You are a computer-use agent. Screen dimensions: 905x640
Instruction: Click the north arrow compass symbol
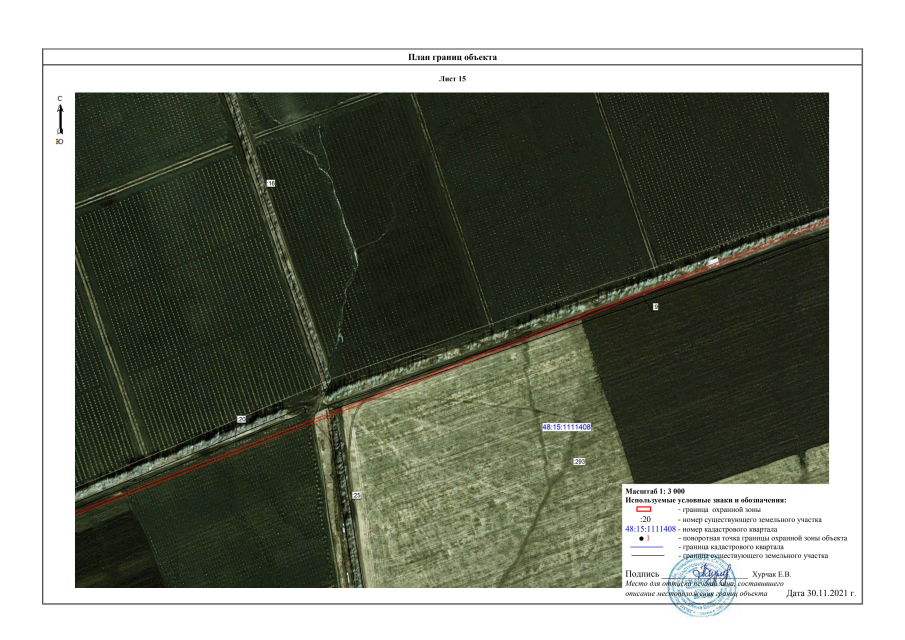(61, 121)
